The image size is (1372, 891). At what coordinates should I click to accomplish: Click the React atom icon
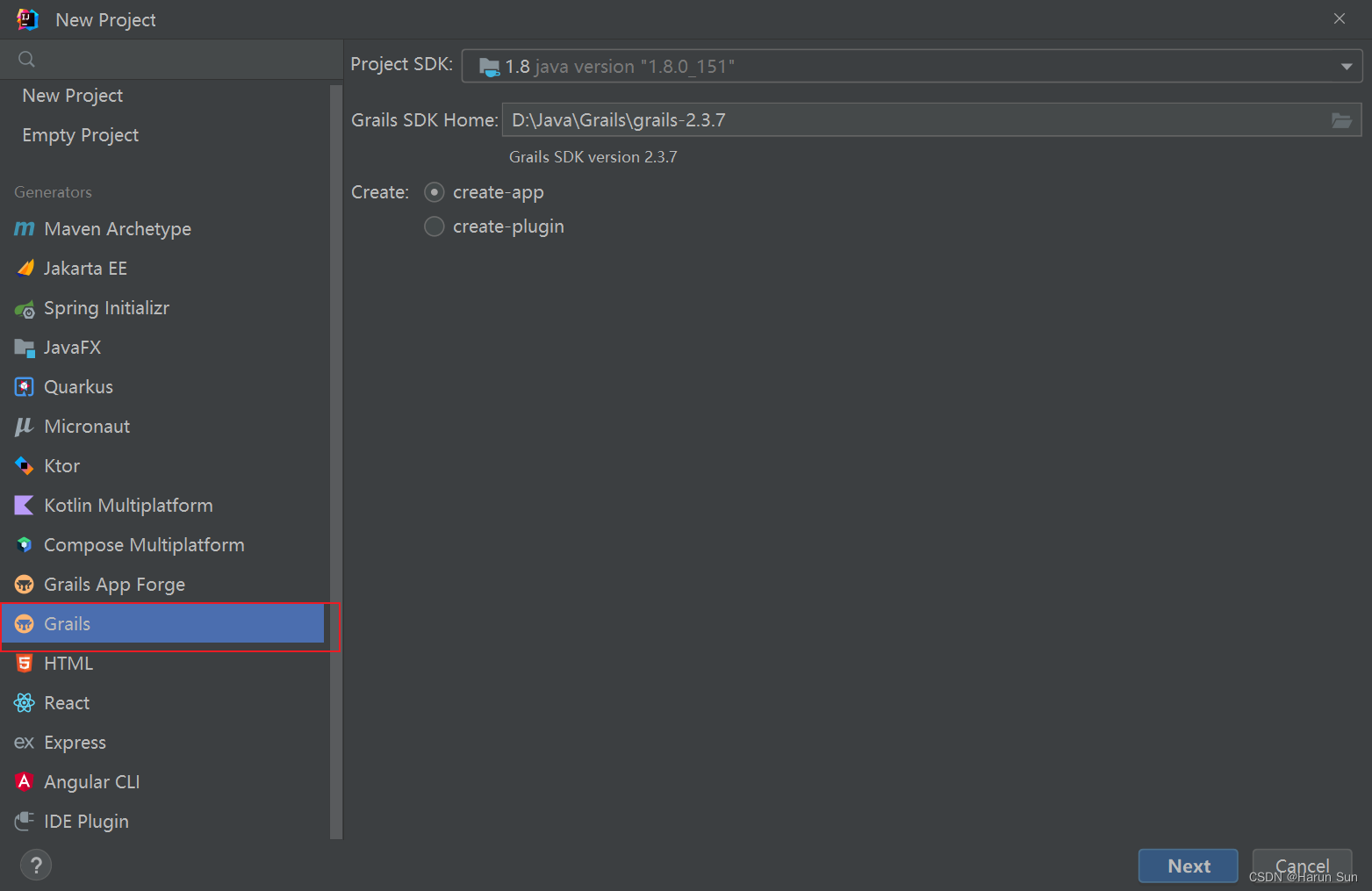(25, 703)
